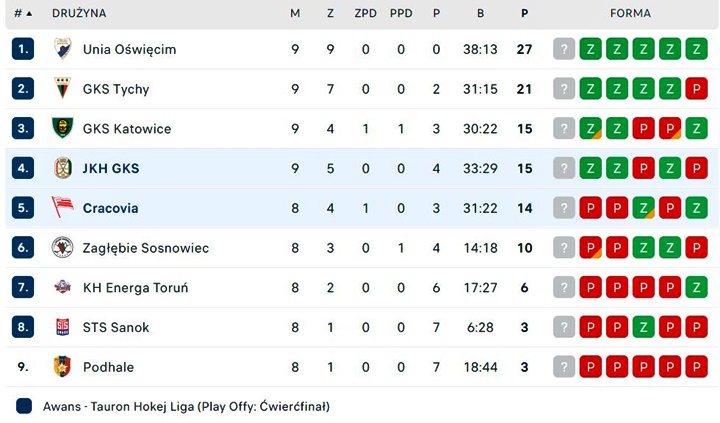Sort standings by bold P points header
Viewport: 720px width, 423px height.
[x=524, y=14]
